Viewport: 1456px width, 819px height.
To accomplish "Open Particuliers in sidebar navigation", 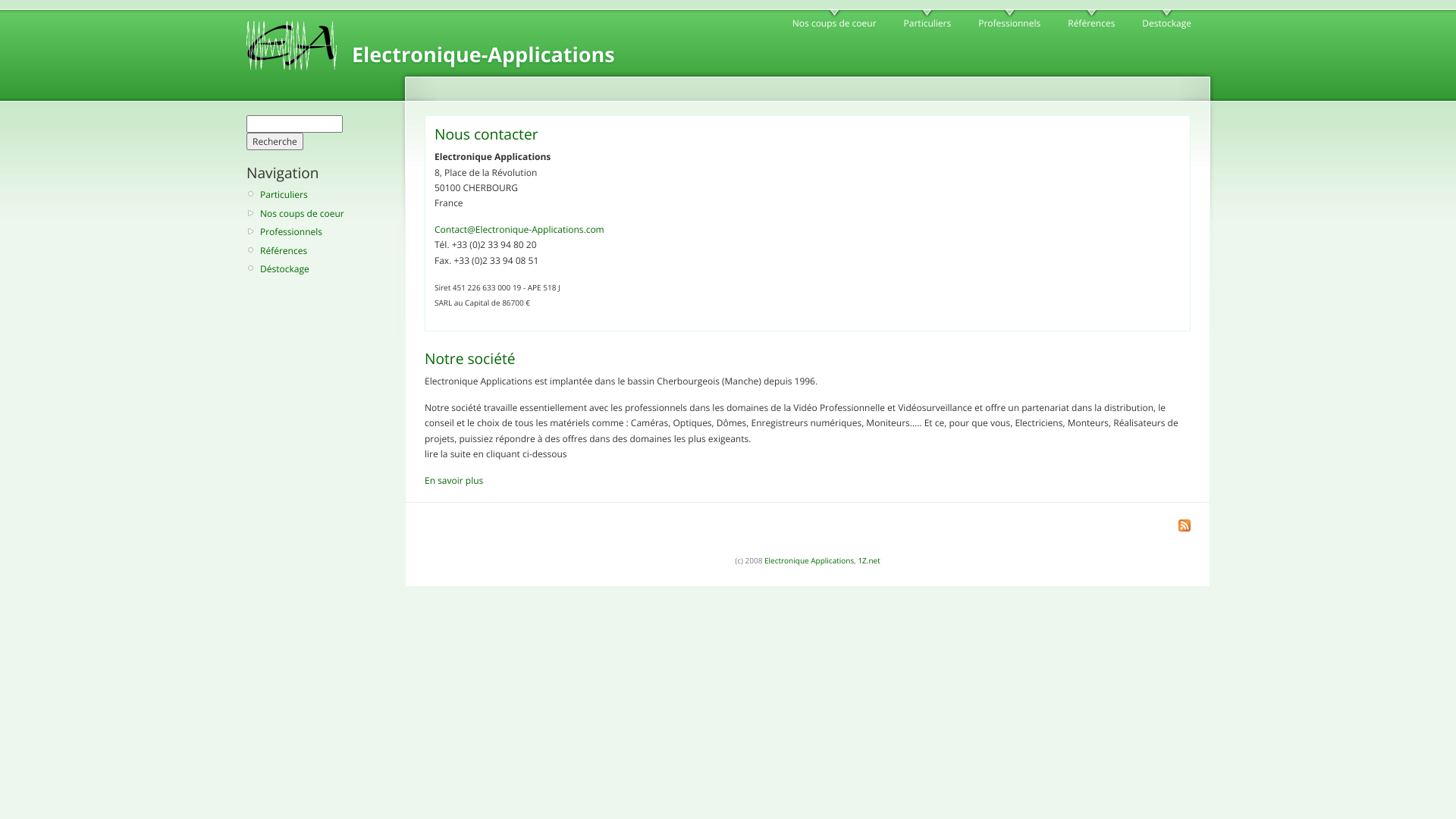I will click(x=284, y=195).
